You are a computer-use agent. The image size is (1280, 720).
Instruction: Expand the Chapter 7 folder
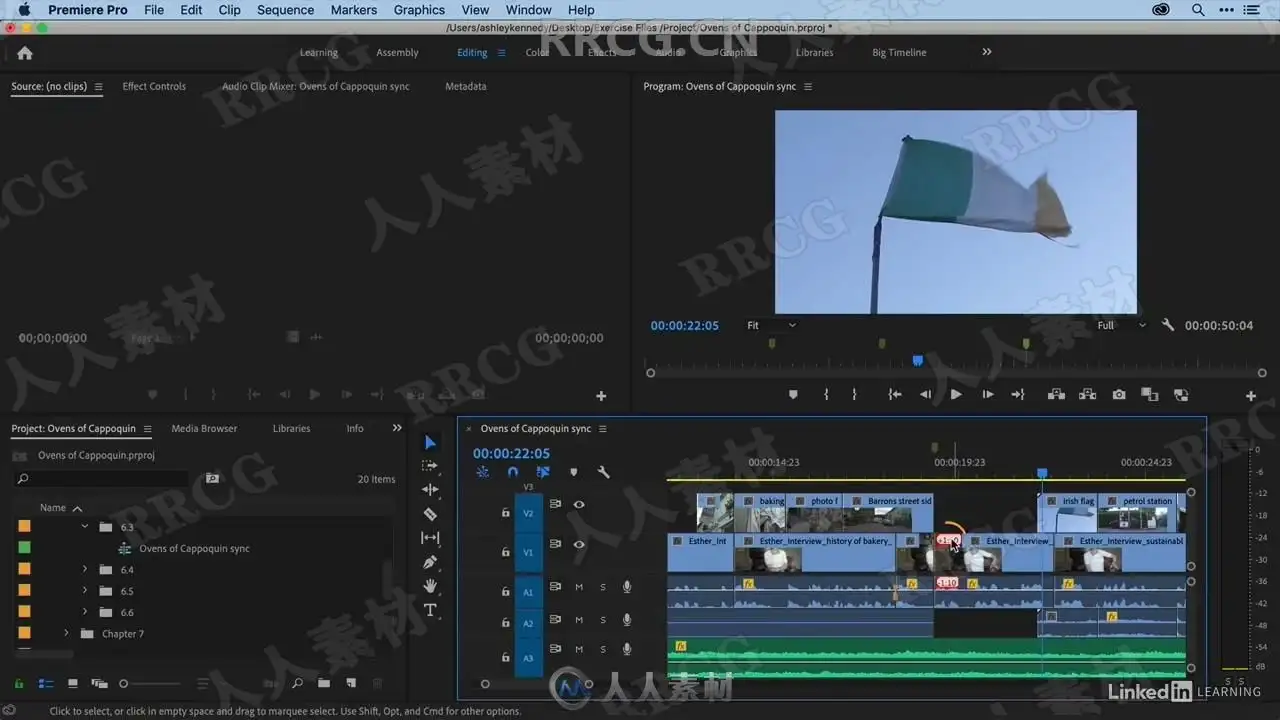pyautogui.click(x=67, y=634)
